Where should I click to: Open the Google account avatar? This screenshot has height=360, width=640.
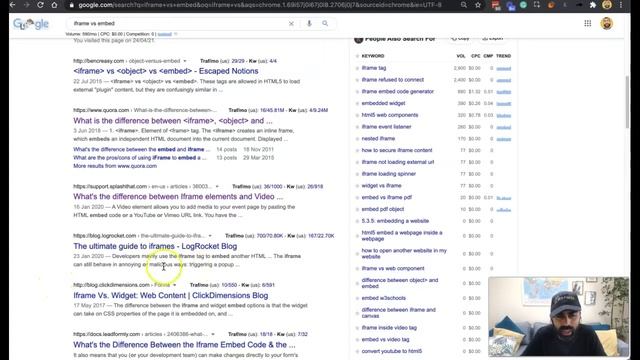point(607,23)
